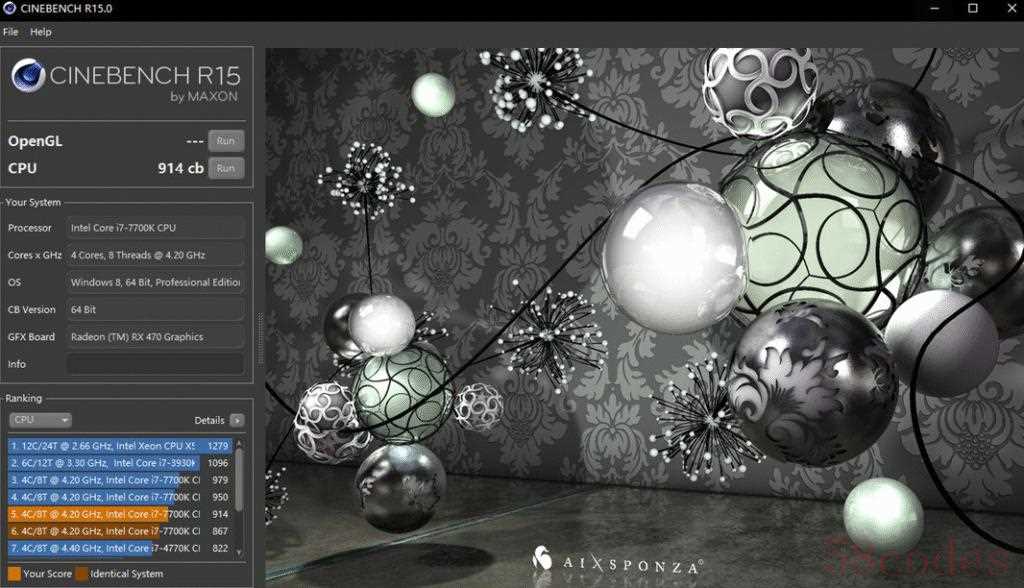Click the Processor field Intel Core i7-7700K

point(155,228)
